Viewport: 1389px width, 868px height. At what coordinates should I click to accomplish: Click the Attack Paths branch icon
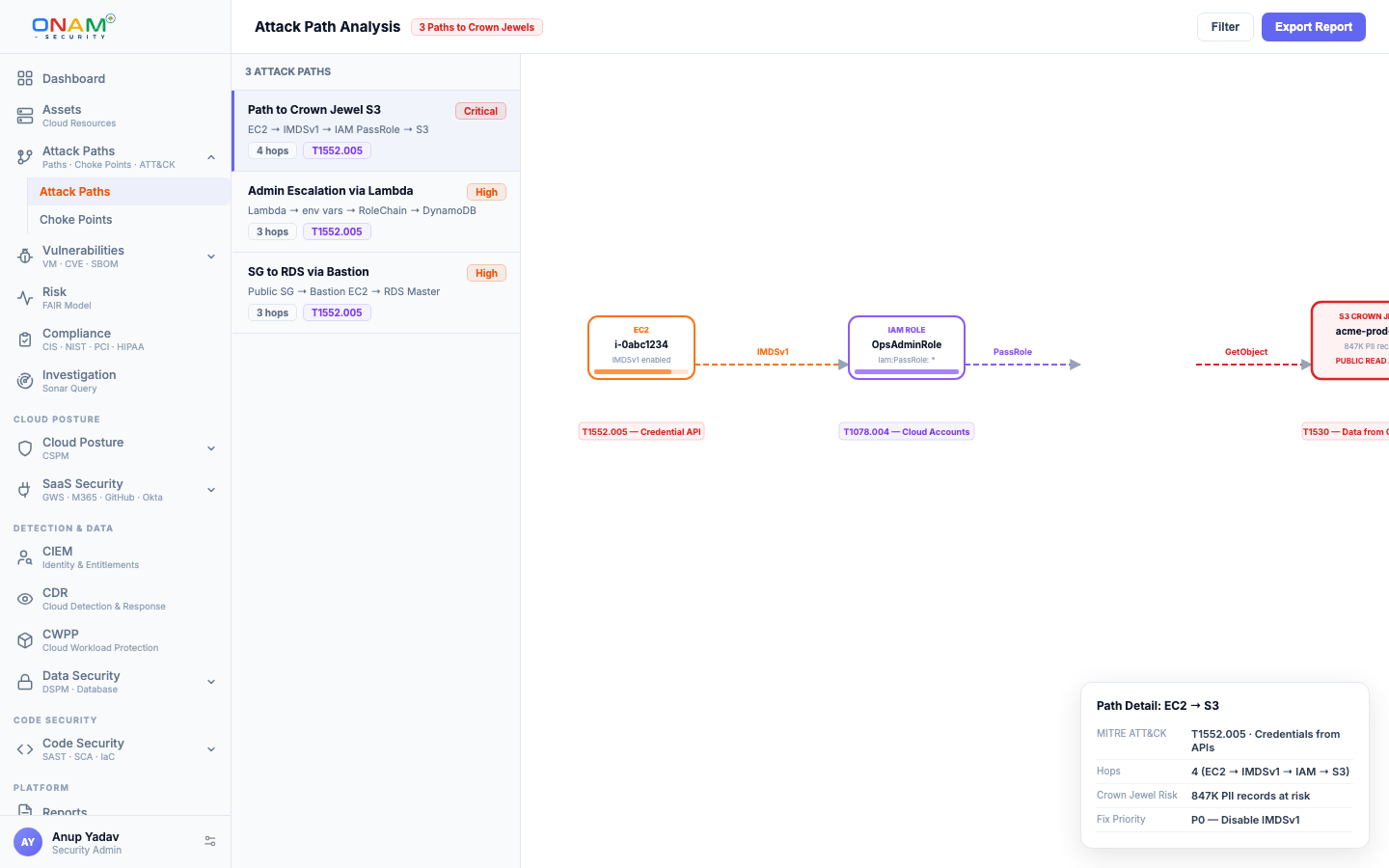coord(25,157)
